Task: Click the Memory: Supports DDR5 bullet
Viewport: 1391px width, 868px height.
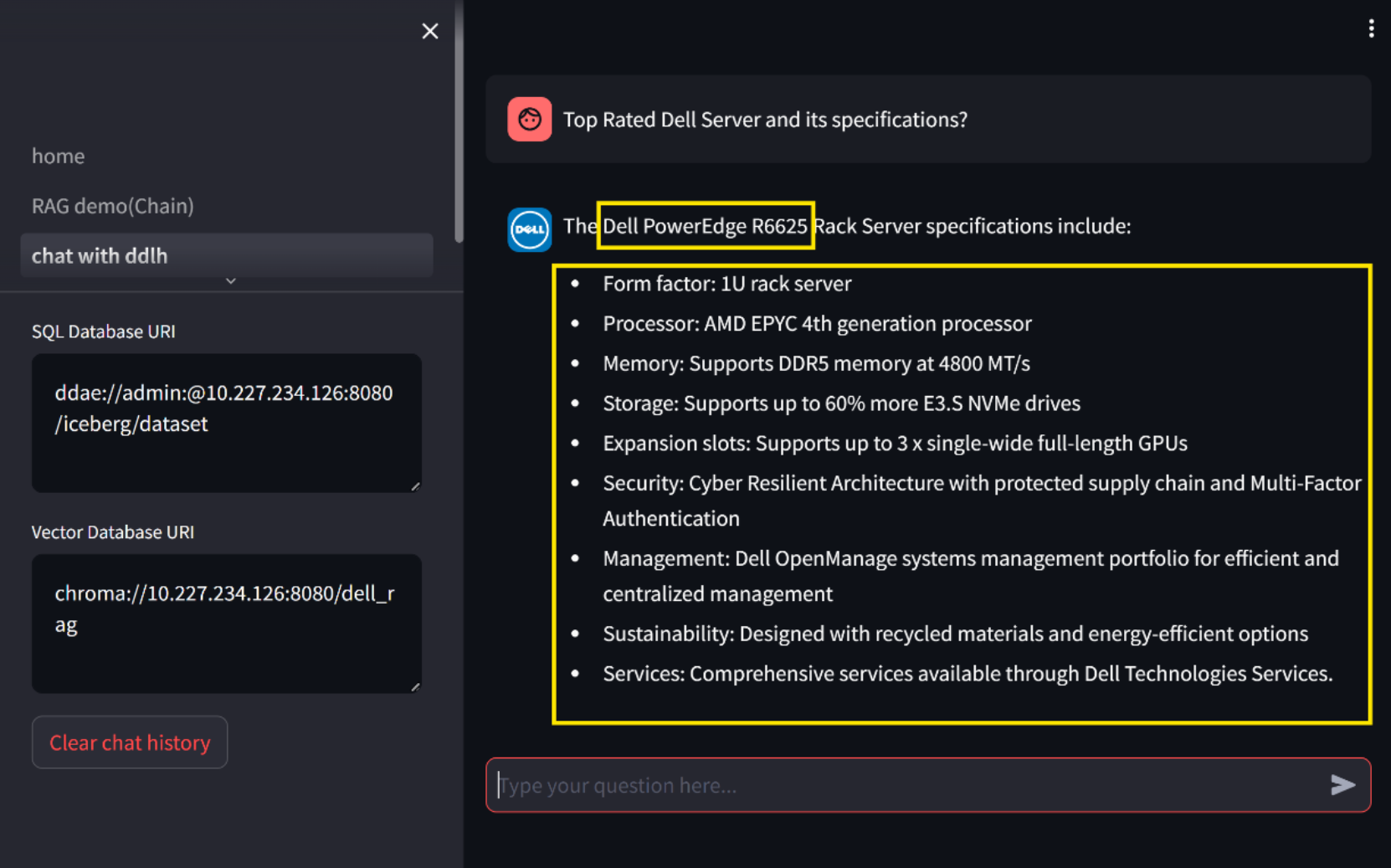Action: tap(816, 363)
